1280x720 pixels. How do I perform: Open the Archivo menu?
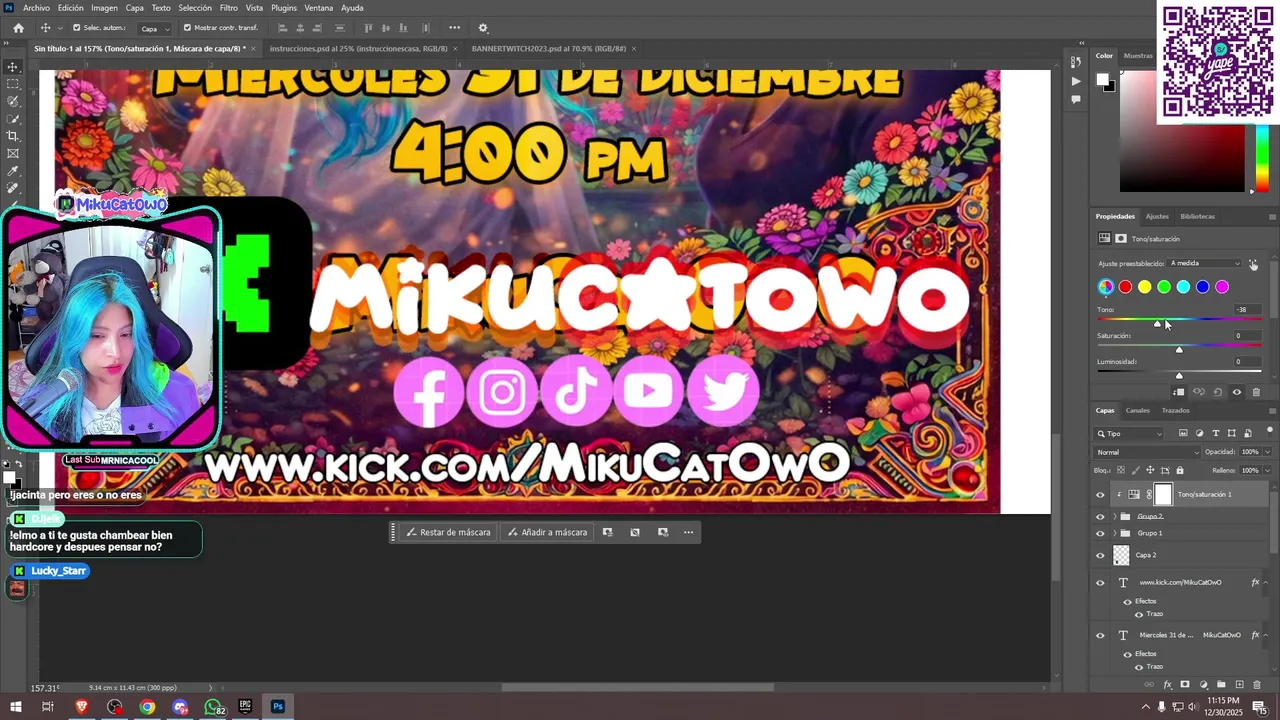36,8
